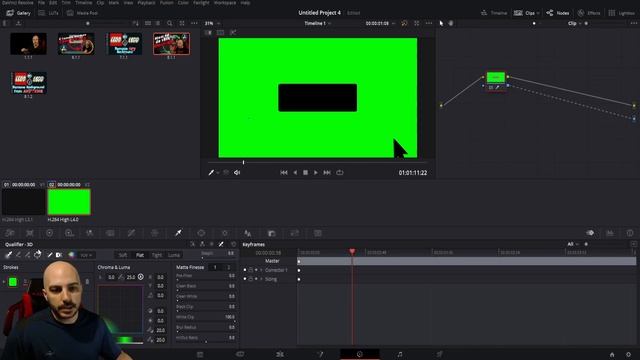Expand the Sizing keyframe track
The image size is (640, 360).
[261, 279]
